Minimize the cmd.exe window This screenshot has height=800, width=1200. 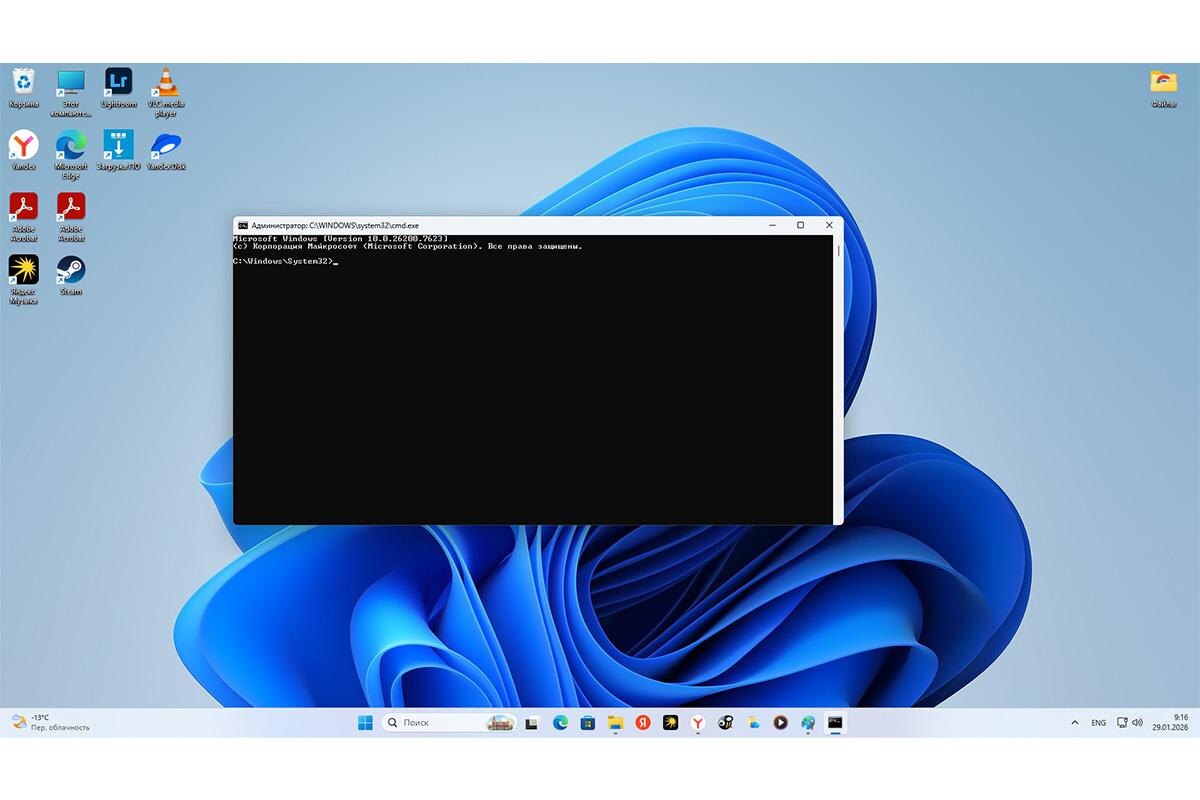[x=772, y=225]
